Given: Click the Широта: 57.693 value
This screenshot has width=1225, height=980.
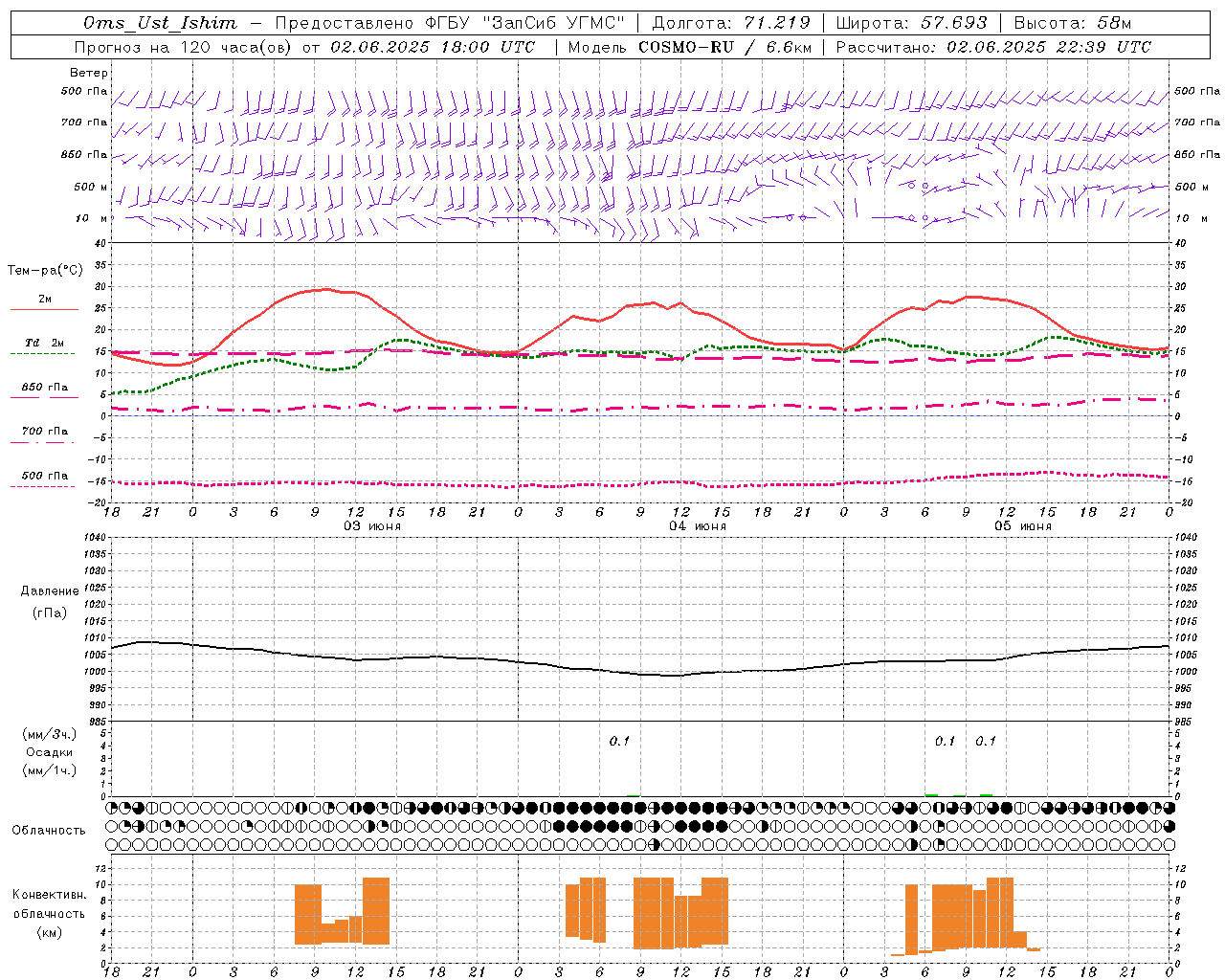Looking at the screenshot, I should point(911,23).
